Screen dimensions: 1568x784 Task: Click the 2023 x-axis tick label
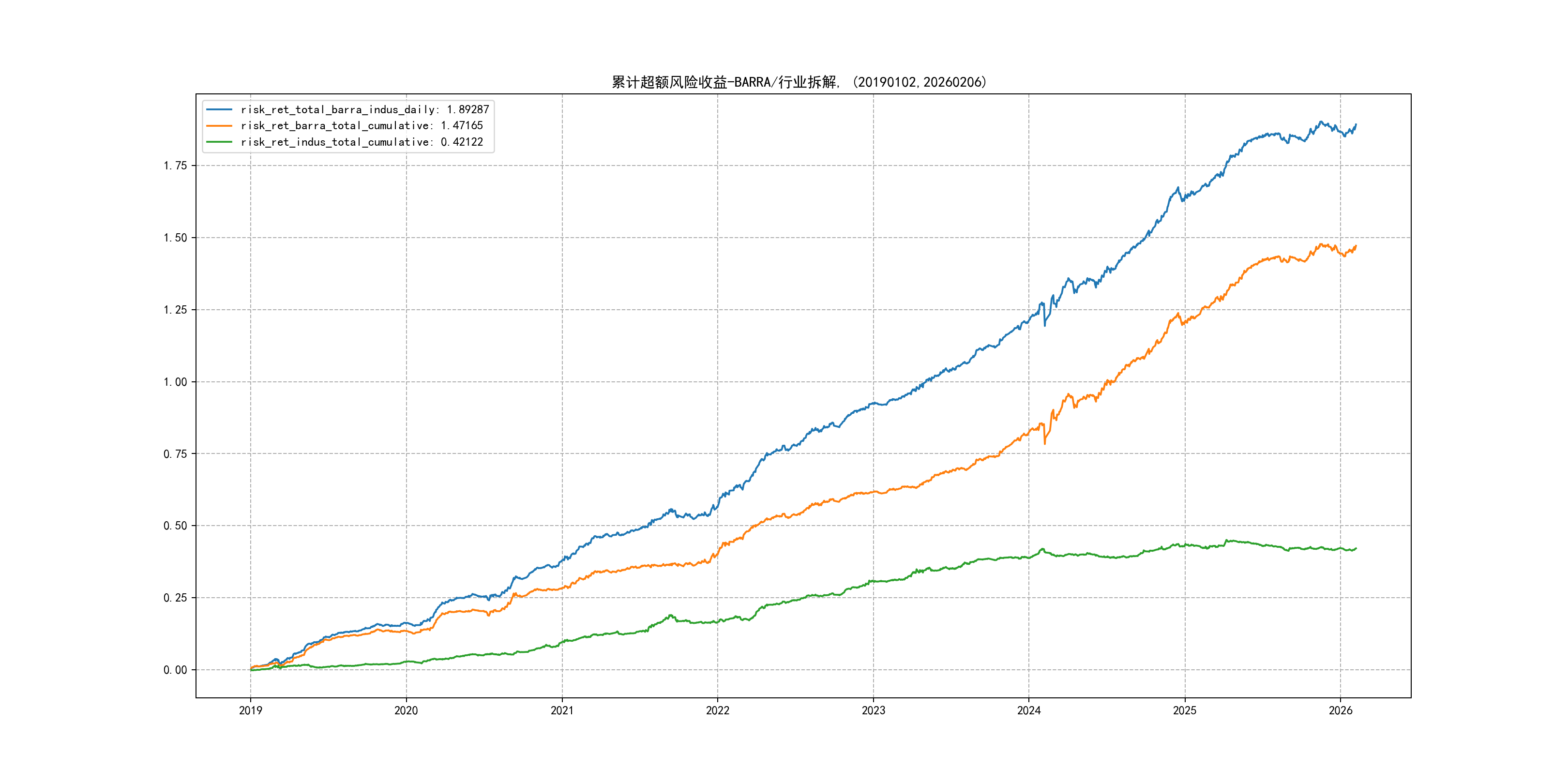pyautogui.click(x=874, y=710)
